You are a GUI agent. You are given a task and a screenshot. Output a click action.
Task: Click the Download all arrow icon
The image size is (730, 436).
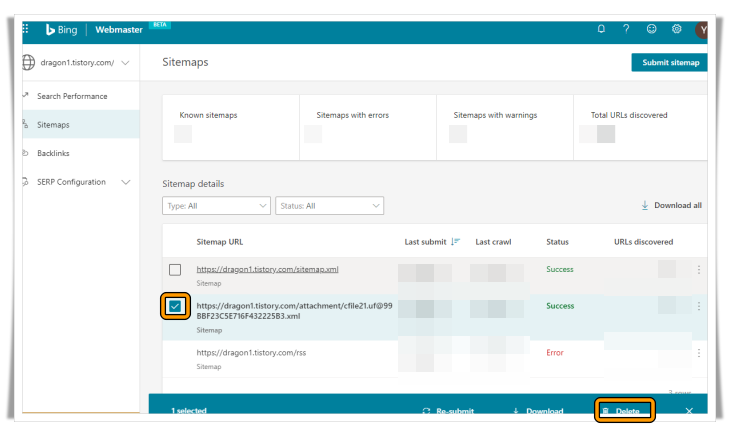[x=645, y=205]
